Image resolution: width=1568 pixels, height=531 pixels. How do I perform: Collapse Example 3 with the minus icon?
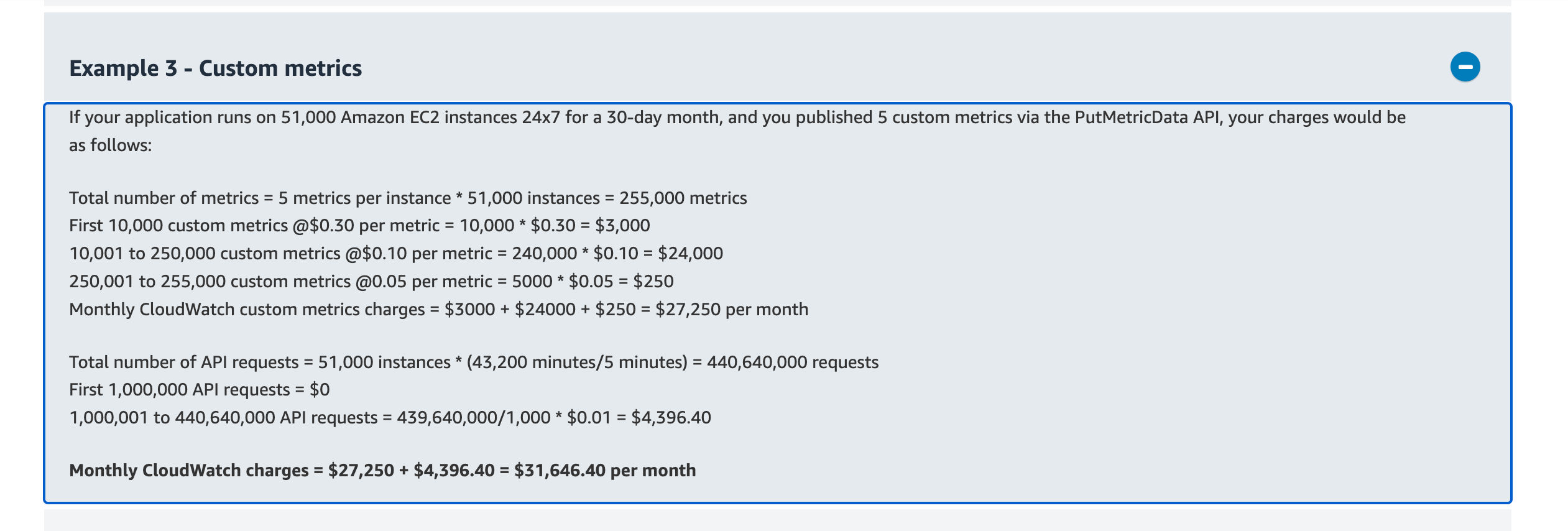[x=1465, y=67]
